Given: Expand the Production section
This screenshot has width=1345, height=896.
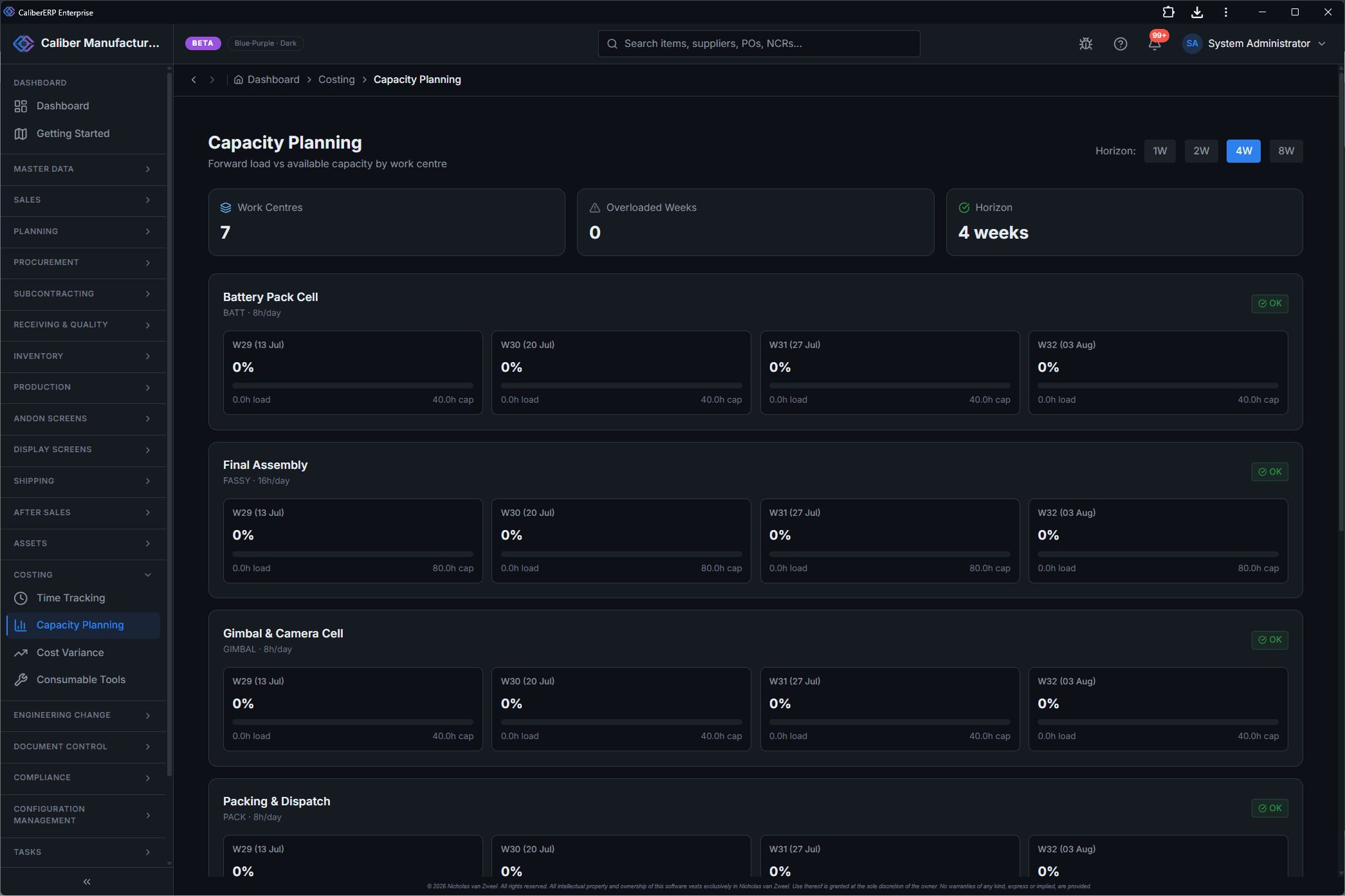Looking at the screenshot, I should coord(83,387).
